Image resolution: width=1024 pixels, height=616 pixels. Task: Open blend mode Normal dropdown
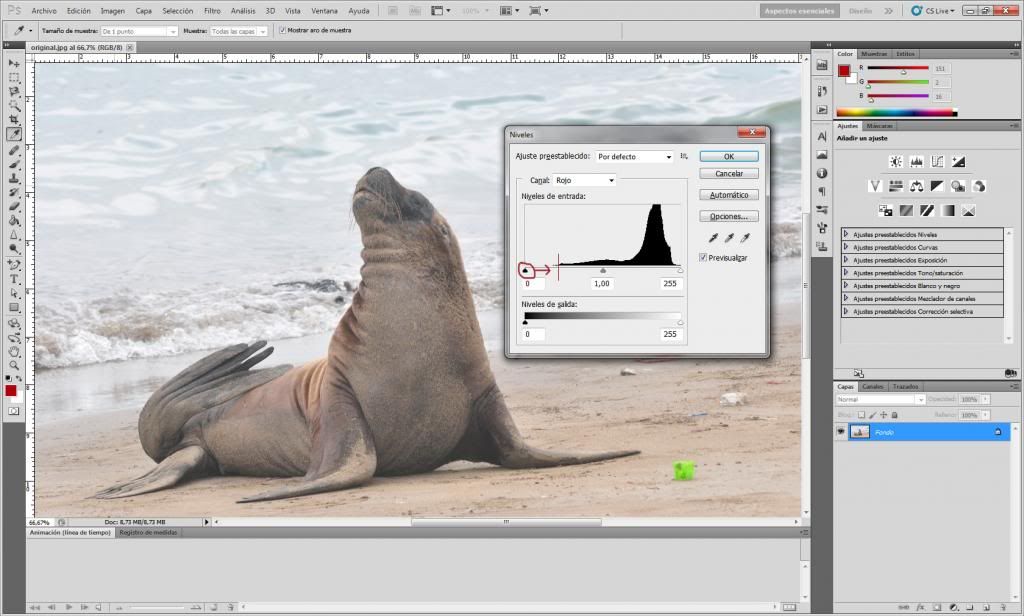[880, 399]
